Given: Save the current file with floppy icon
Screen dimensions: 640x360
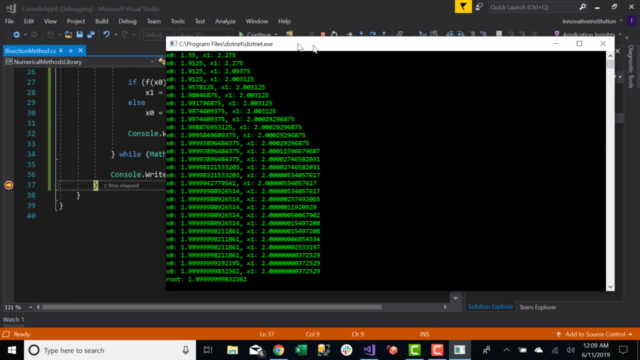Looking at the screenshot, I should click(80, 35).
